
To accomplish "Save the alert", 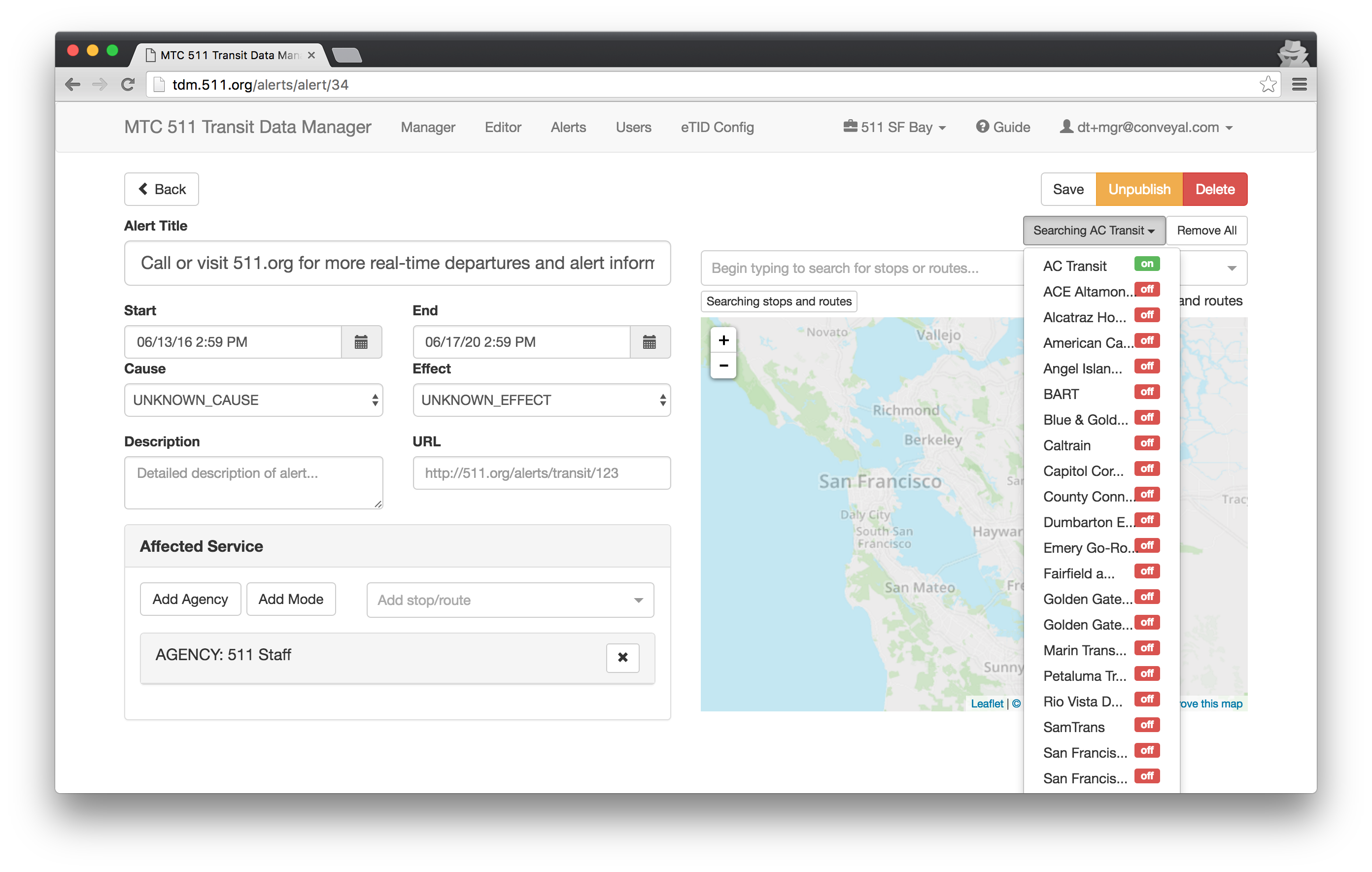I will [x=1068, y=189].
